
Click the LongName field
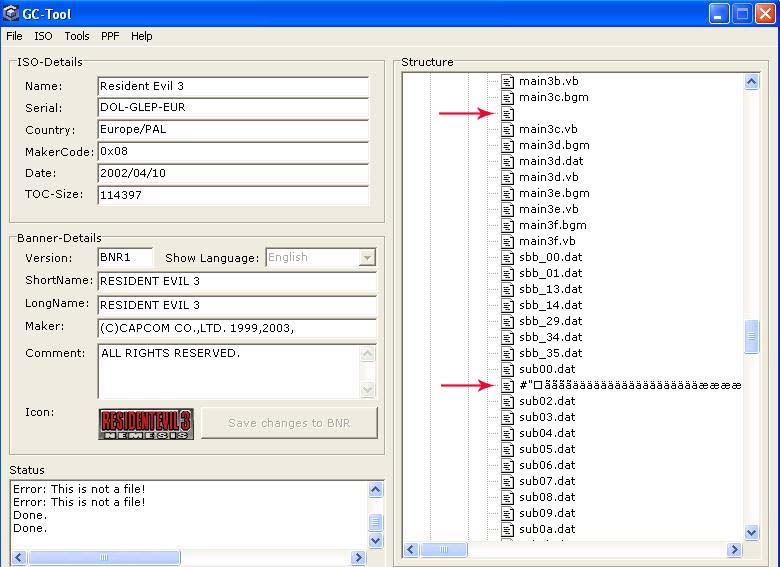point(237,305)
